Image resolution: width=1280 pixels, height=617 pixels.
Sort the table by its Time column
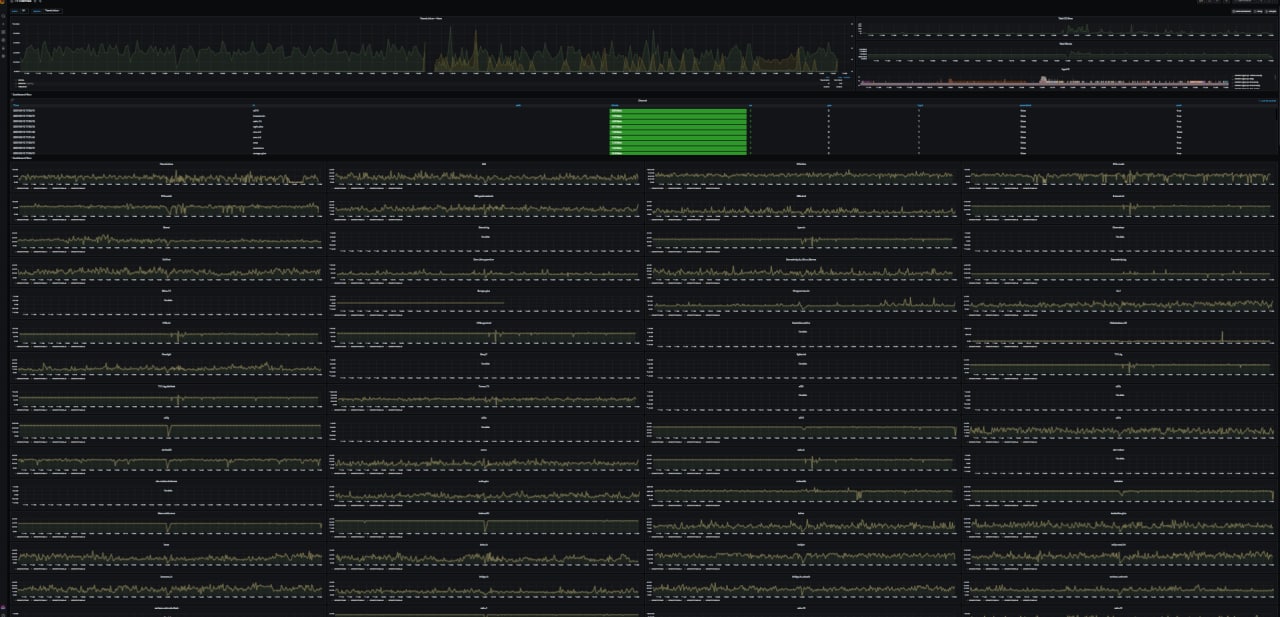15,103
